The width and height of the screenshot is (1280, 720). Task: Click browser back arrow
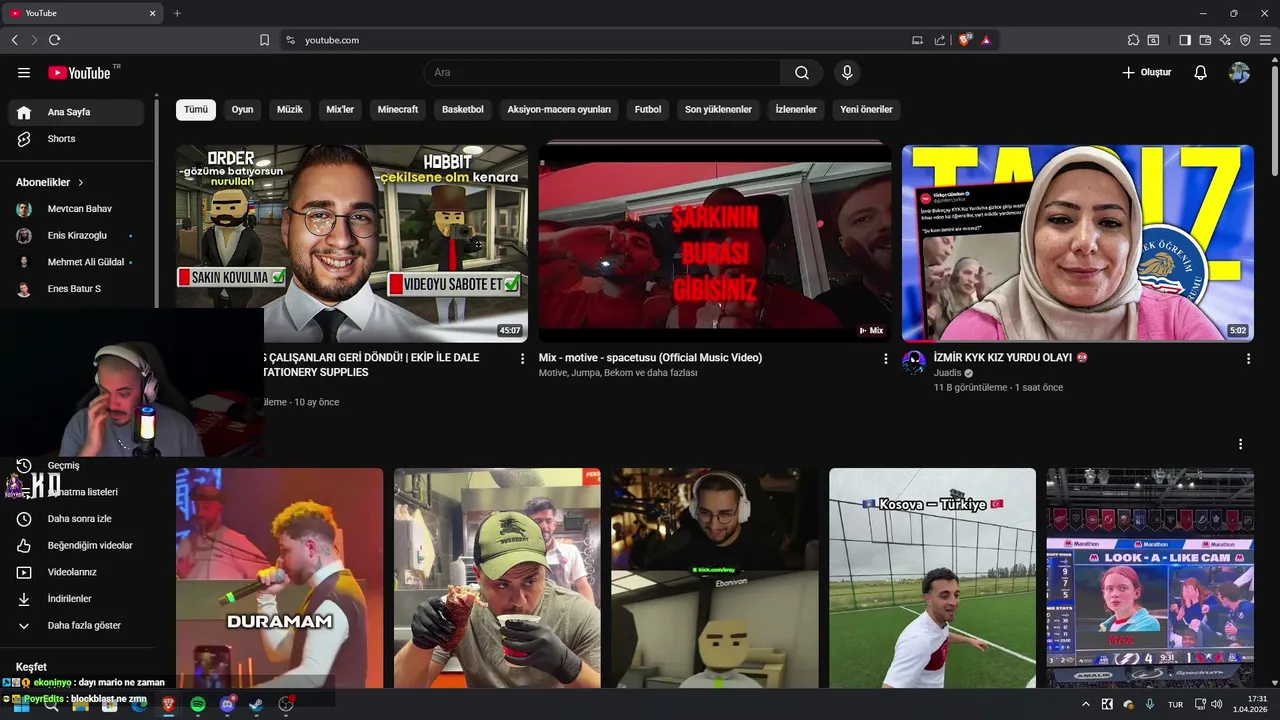tap(15, 40)
